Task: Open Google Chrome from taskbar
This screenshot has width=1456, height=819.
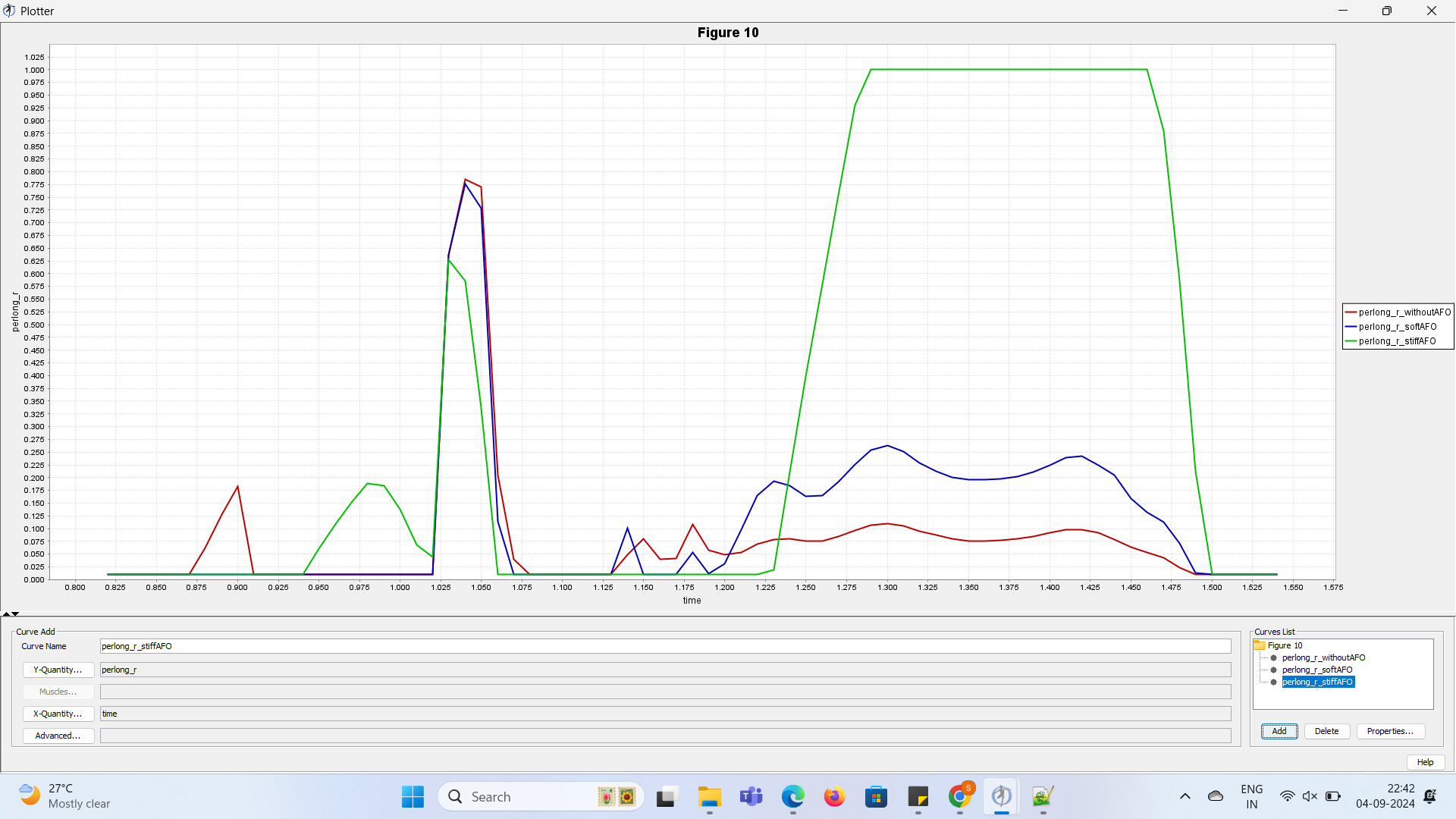Action: (x=959, y=796)
